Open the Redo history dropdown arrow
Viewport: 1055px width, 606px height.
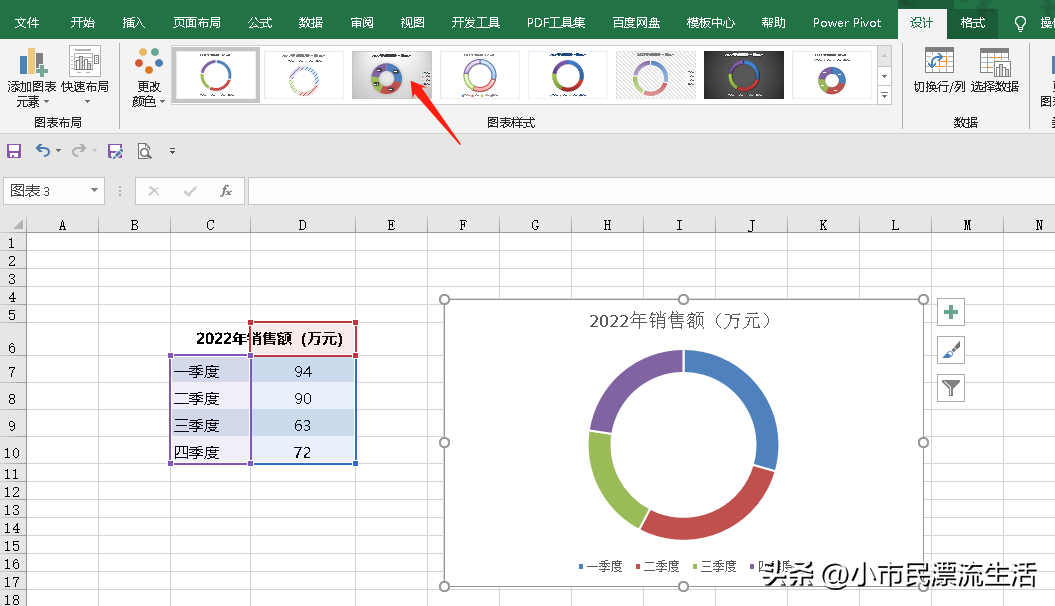pos(94,151)
